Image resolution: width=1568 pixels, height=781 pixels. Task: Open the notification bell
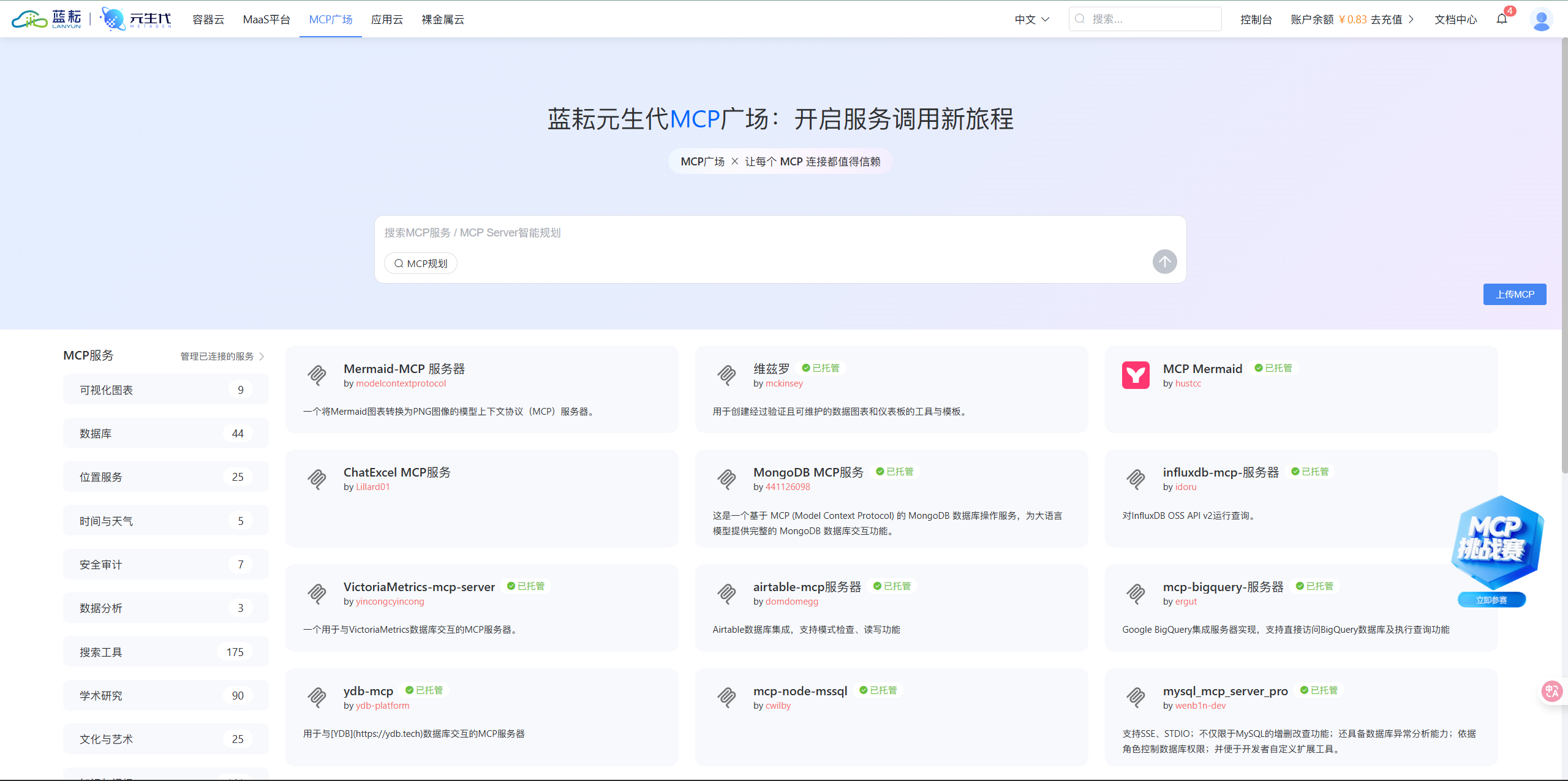pos(1502,19)
